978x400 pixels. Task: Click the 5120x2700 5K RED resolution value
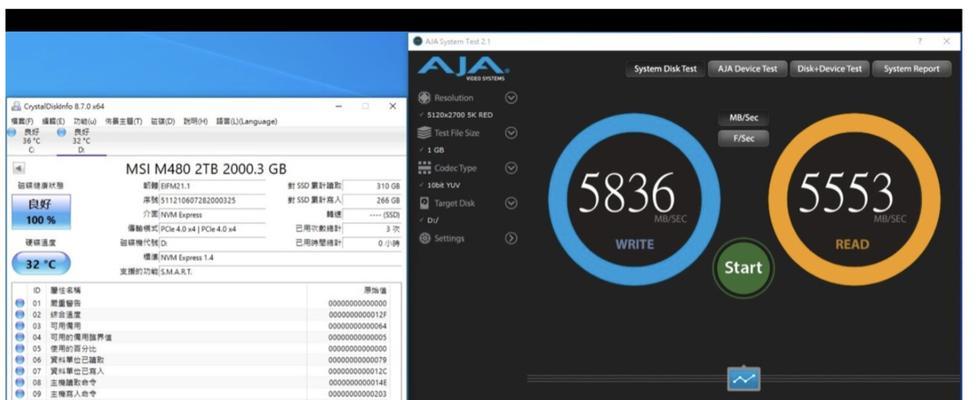460,115
